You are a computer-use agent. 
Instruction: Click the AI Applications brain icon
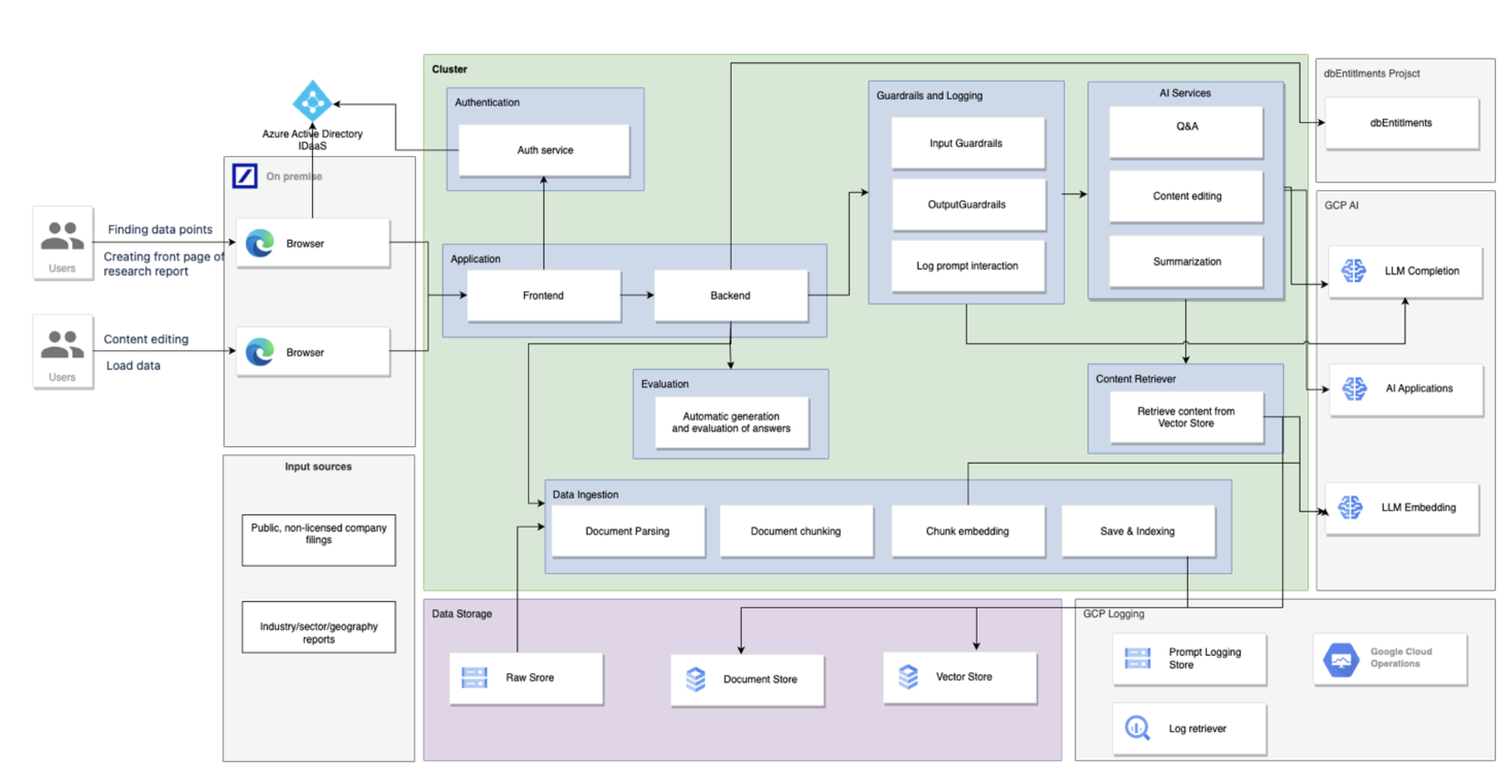[x=1355, y=388]
